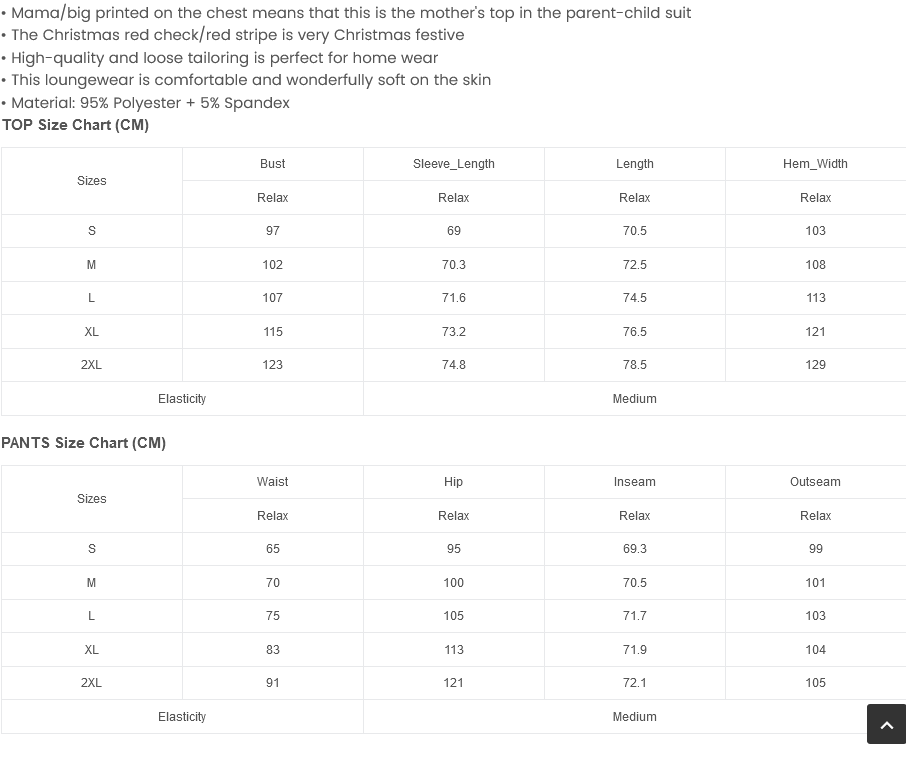Select the hem width value 129
The image size is (906, 770).
click(815, 365)
